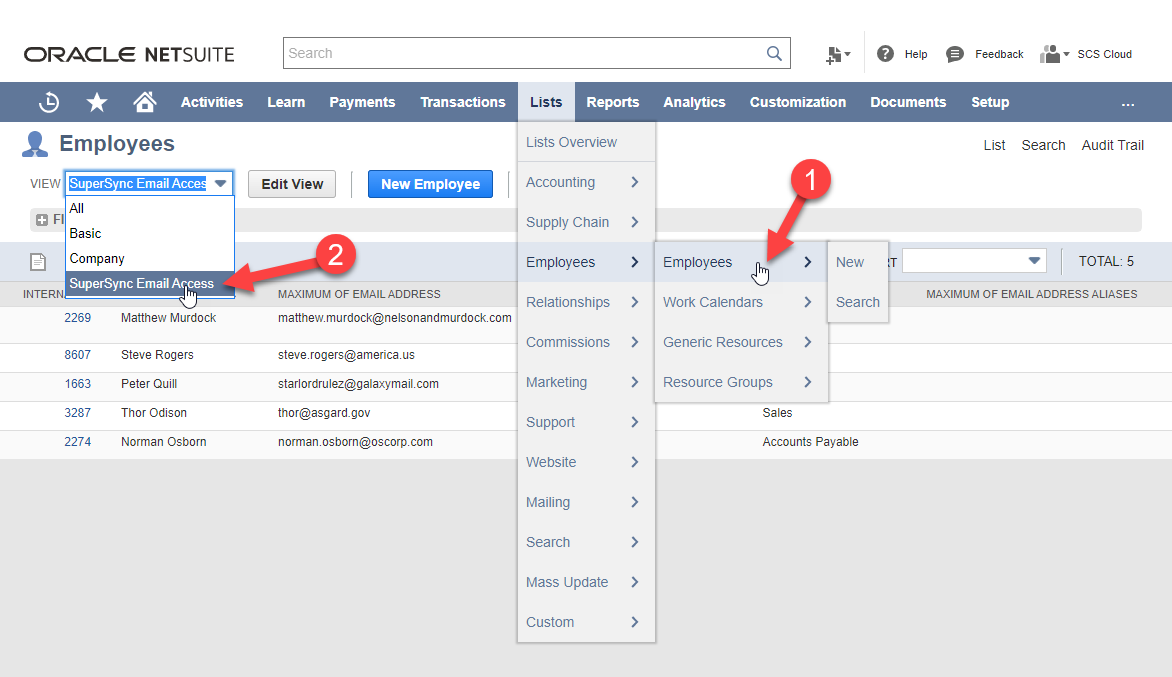Choose Search in the Employees flyout
The height and width of the screenshot is (677, 1172).
[x=857, y=302]
